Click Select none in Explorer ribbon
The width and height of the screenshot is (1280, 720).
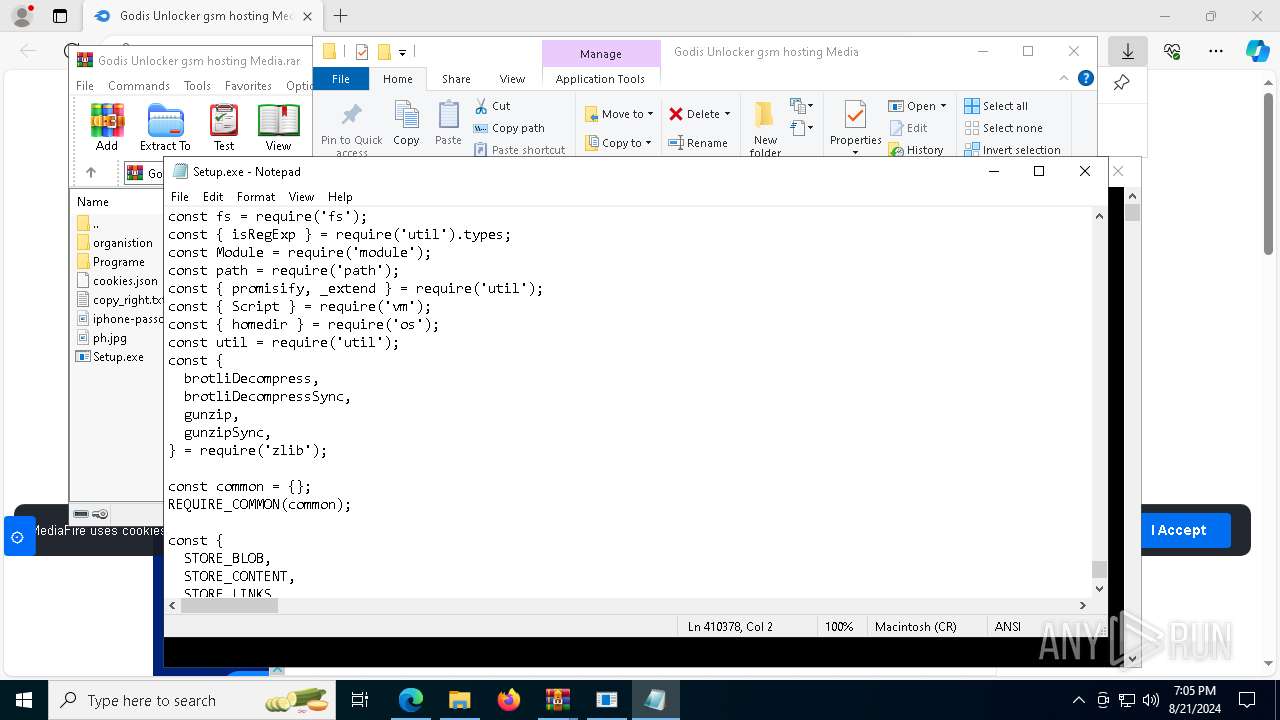(x=1003, y=128)
